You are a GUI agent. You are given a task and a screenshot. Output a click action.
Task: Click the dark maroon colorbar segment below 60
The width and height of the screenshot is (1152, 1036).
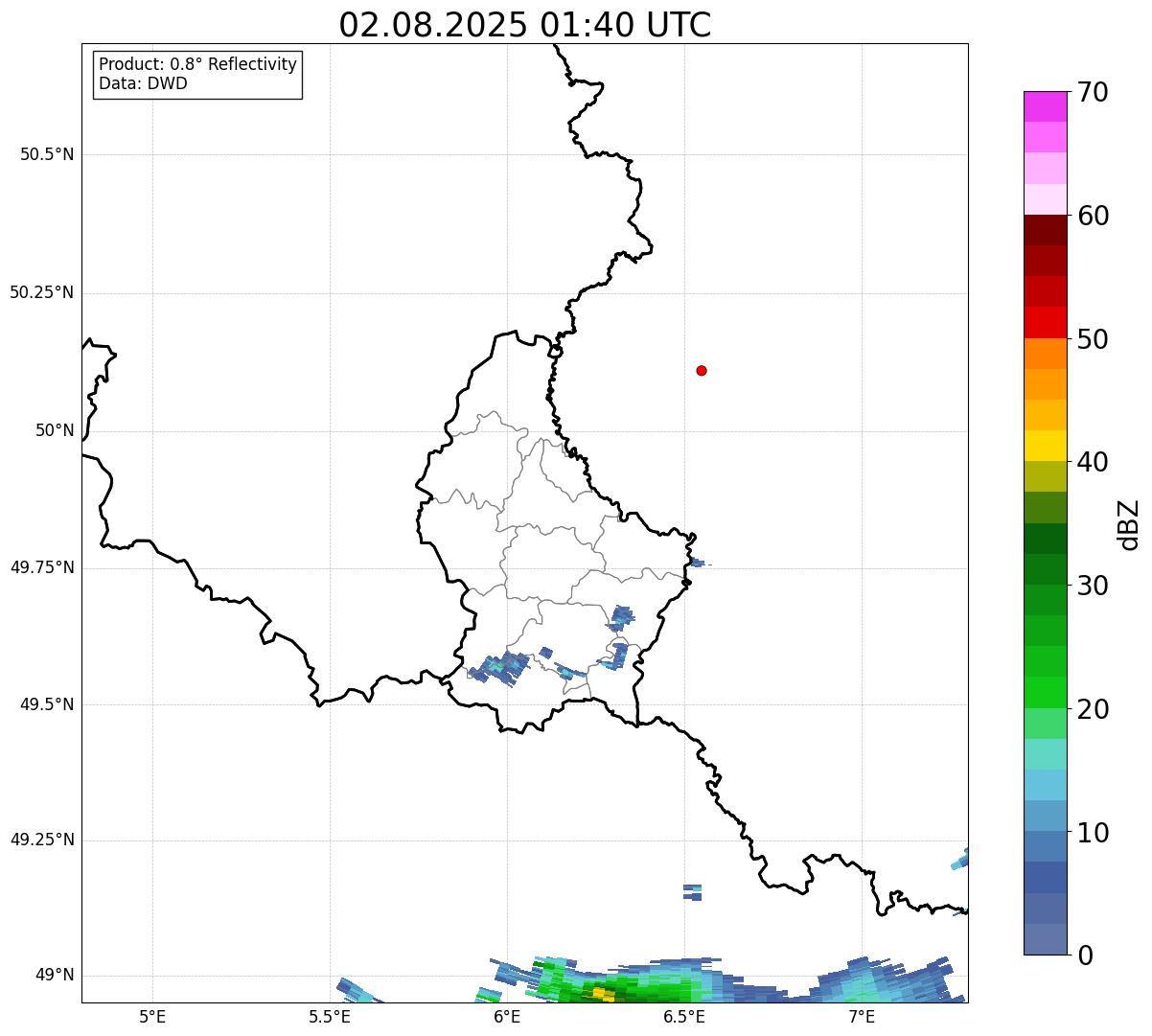1046,230
